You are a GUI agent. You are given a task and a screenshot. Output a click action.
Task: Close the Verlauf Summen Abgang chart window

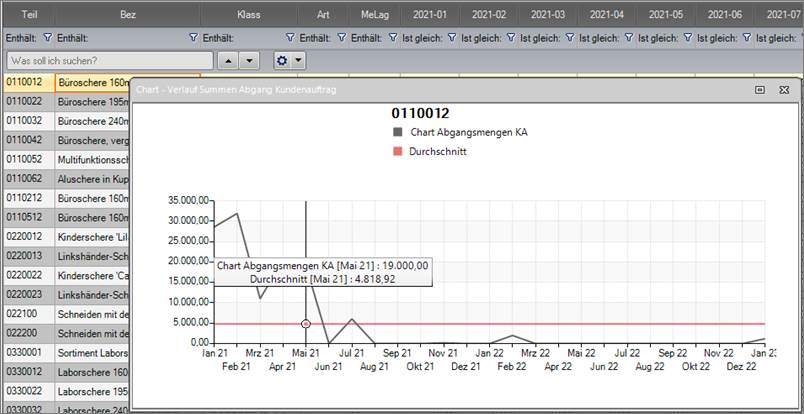tap(784, 90)
